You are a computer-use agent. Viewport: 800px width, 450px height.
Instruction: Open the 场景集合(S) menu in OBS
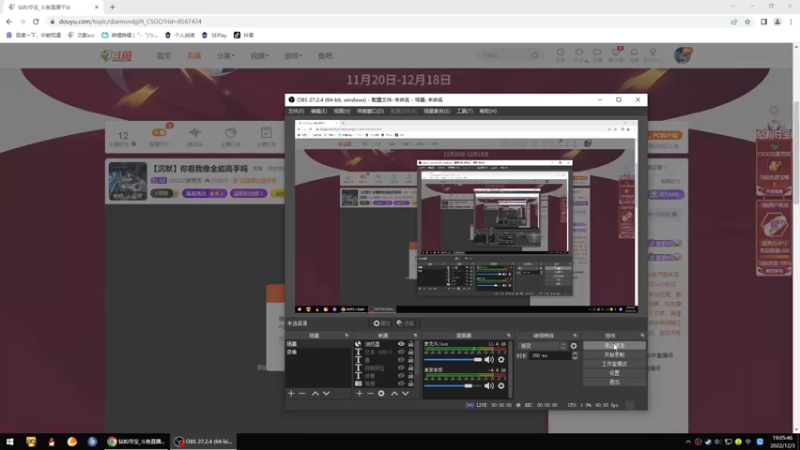[x=437, y=111]
